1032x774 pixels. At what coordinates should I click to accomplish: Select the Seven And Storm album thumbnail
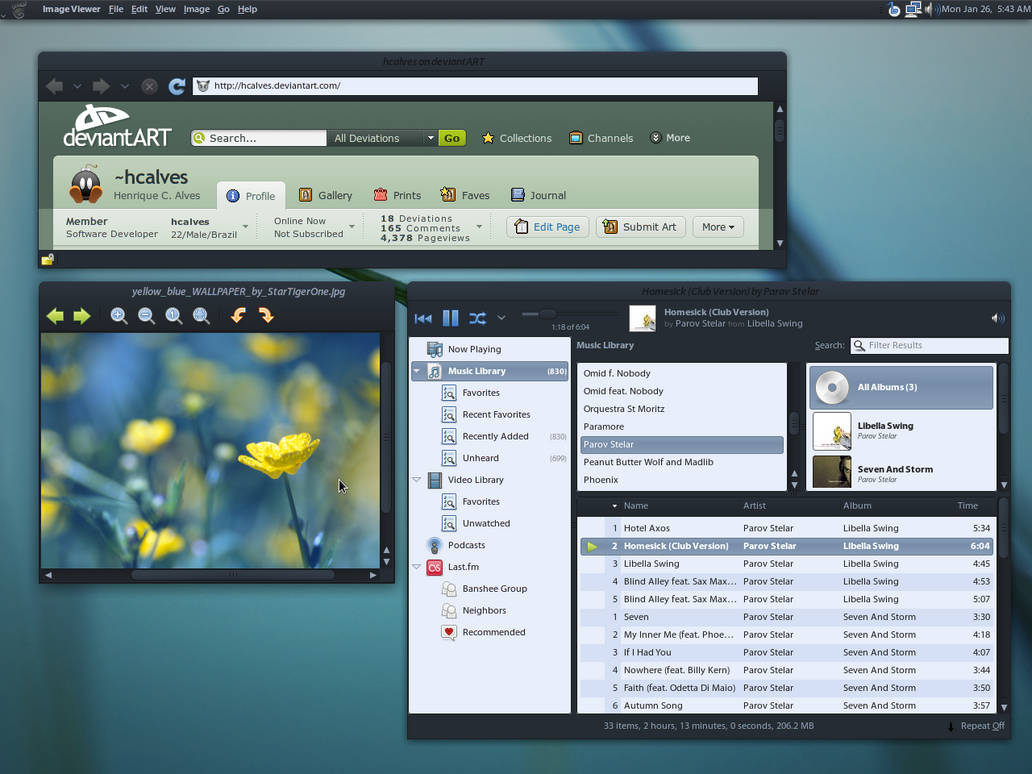pyautogui.click(x=832, y=472)
